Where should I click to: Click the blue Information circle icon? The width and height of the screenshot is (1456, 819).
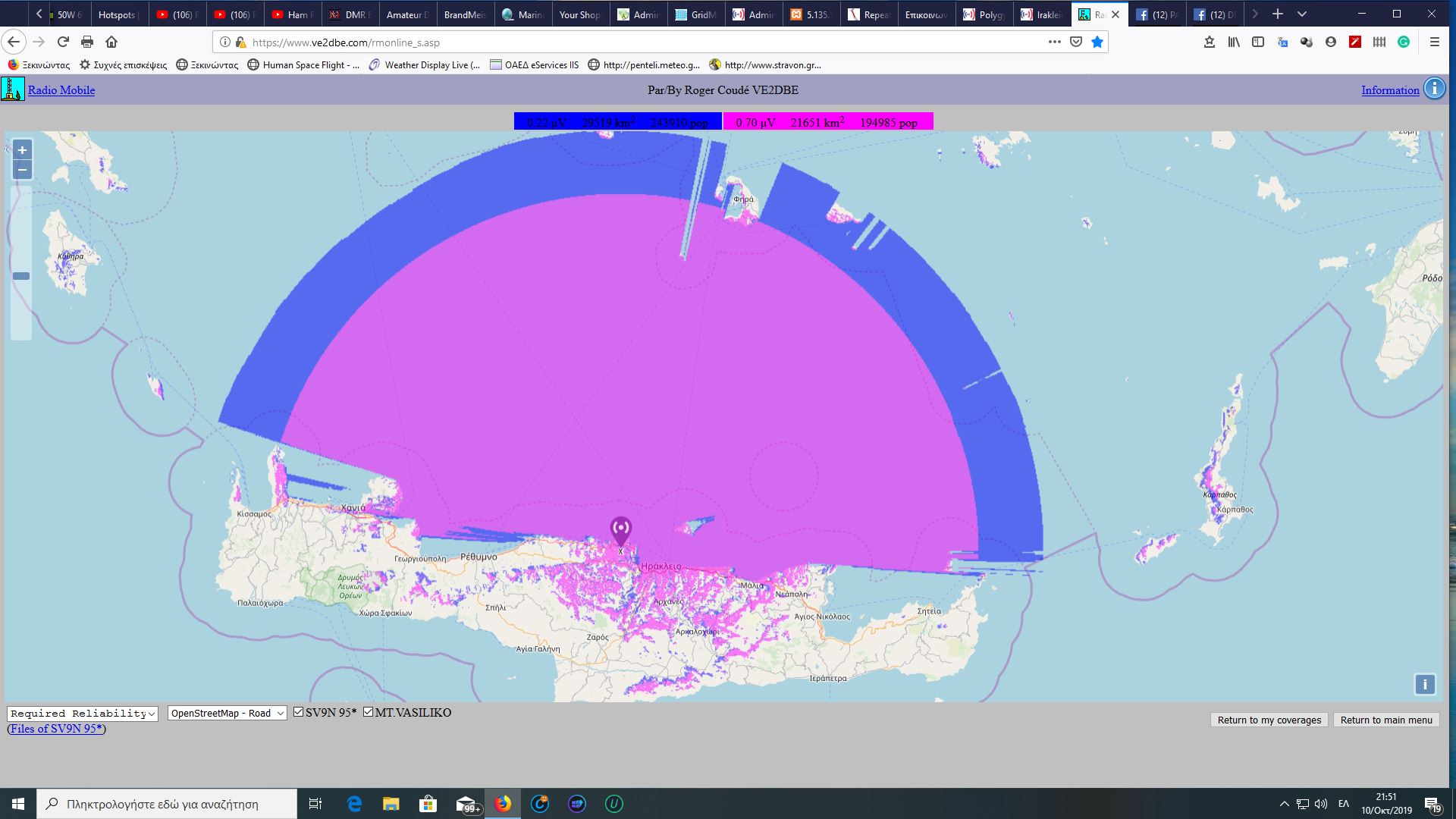[1434, 89]
